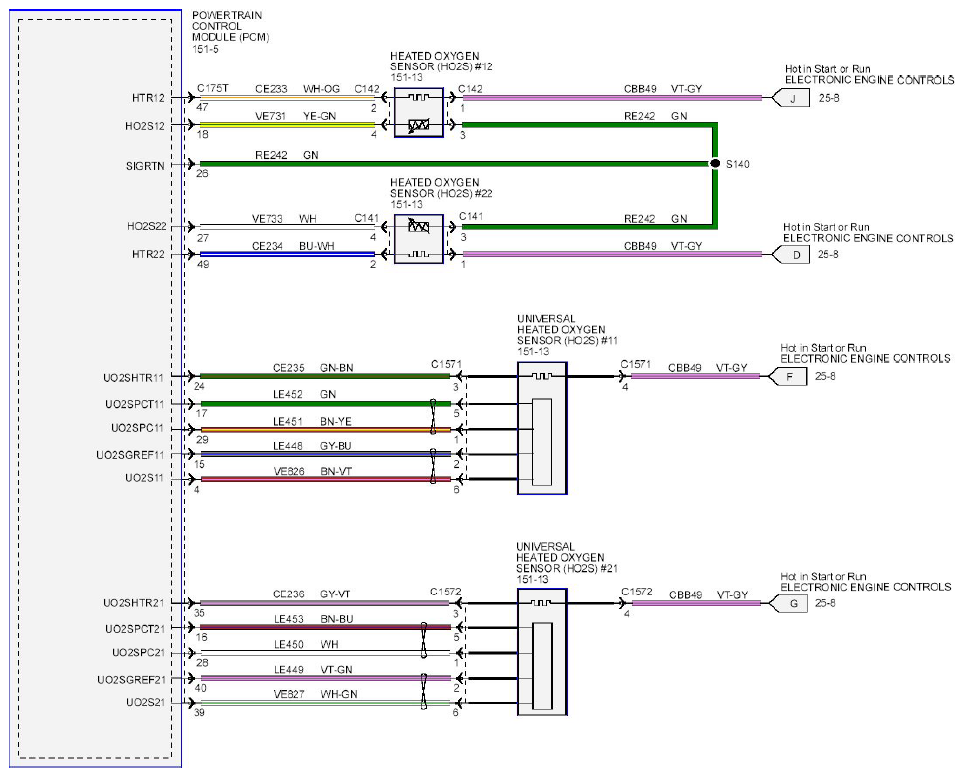The image size is (964, 777).
Task: Click the UO2SHTR11 pin label
Action: [x=133, y=377]
